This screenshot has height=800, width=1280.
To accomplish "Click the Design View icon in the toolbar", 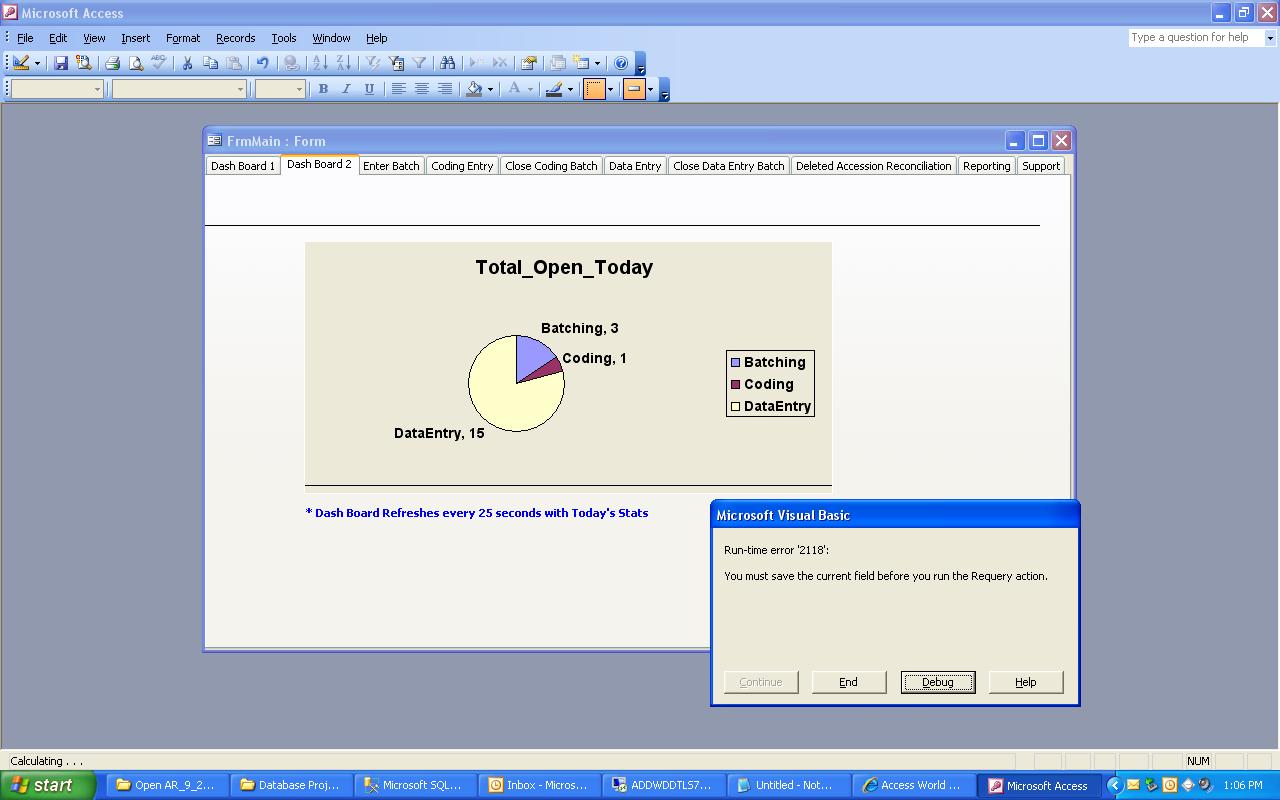I will [x=21, y=63].
